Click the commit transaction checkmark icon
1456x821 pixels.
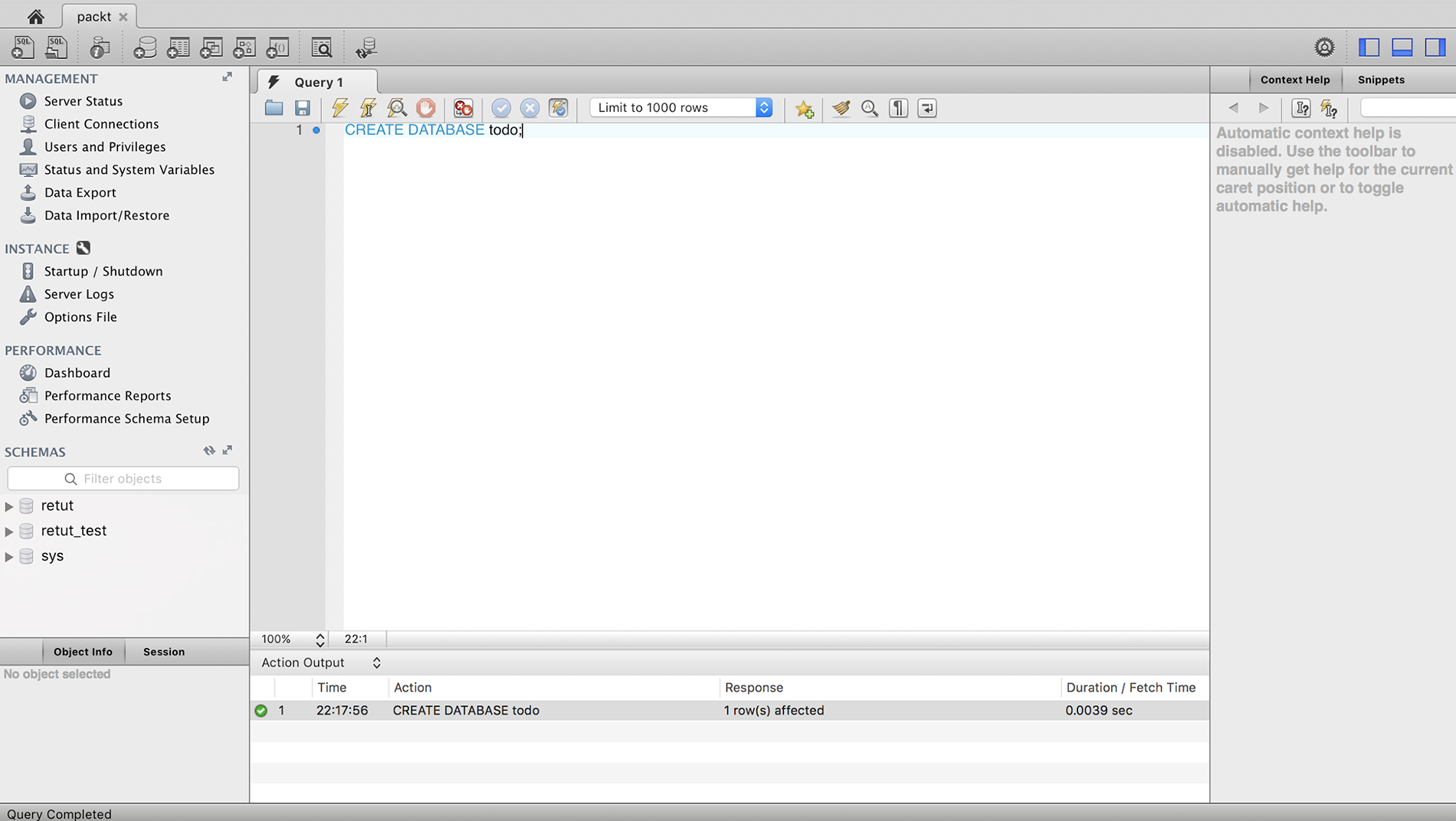(500, 108)
